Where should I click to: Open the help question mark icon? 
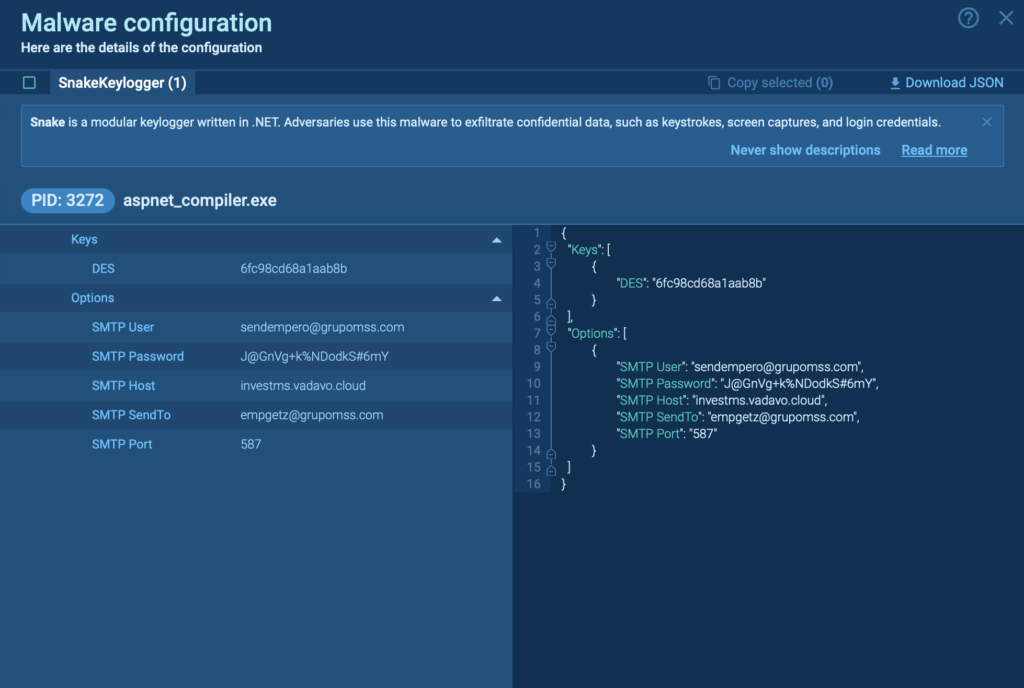(x=968, y=18)
